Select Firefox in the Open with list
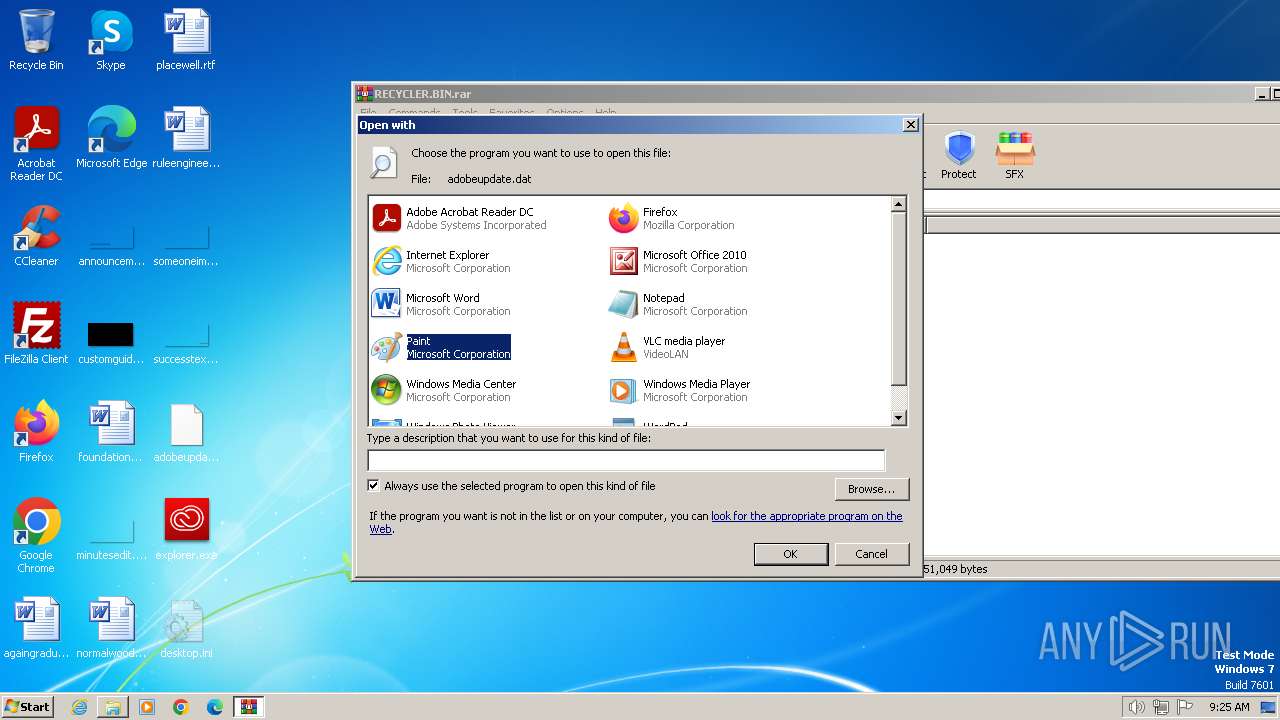 pos(672,218)
